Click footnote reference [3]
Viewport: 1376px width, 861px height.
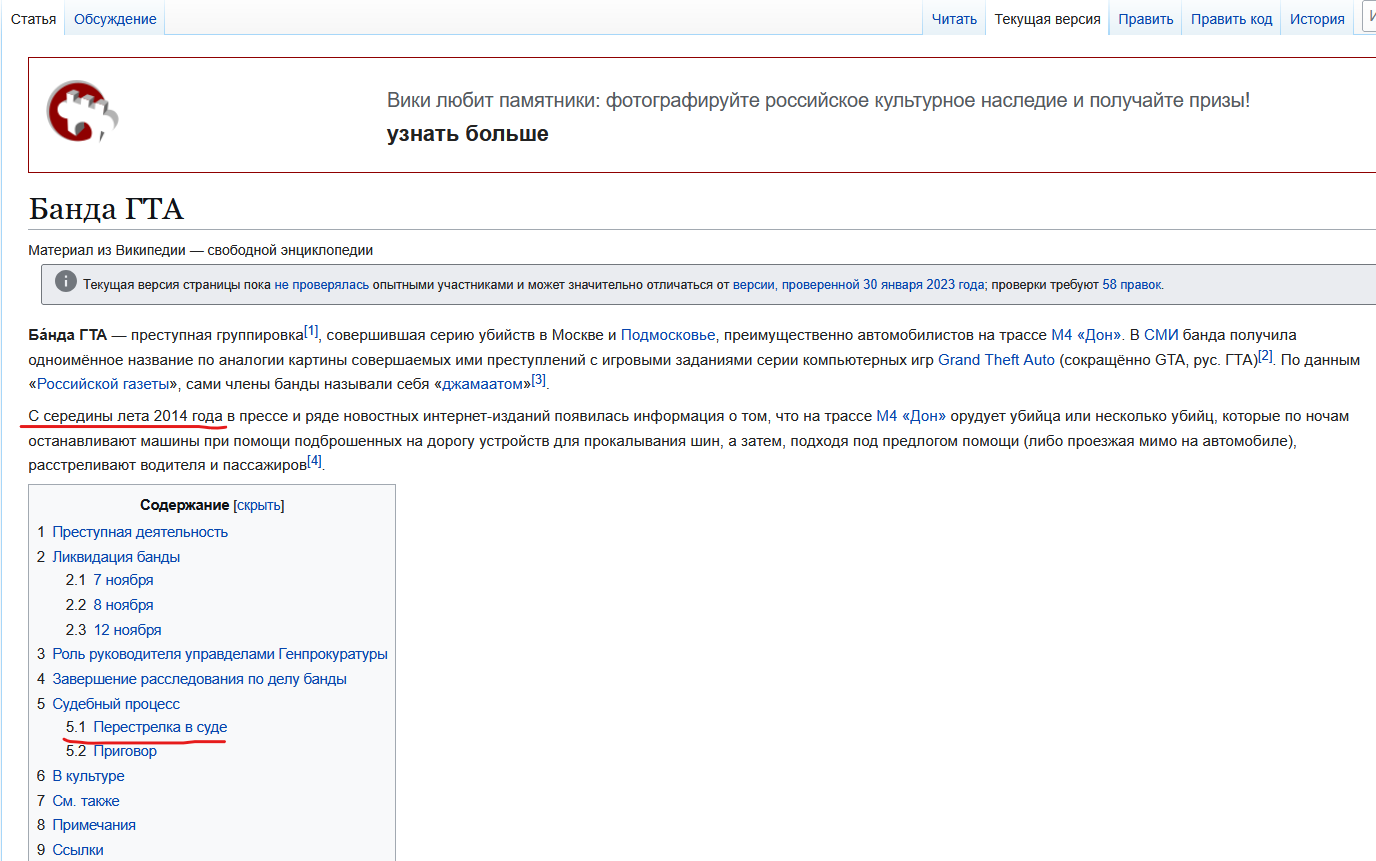coord(539,380)
